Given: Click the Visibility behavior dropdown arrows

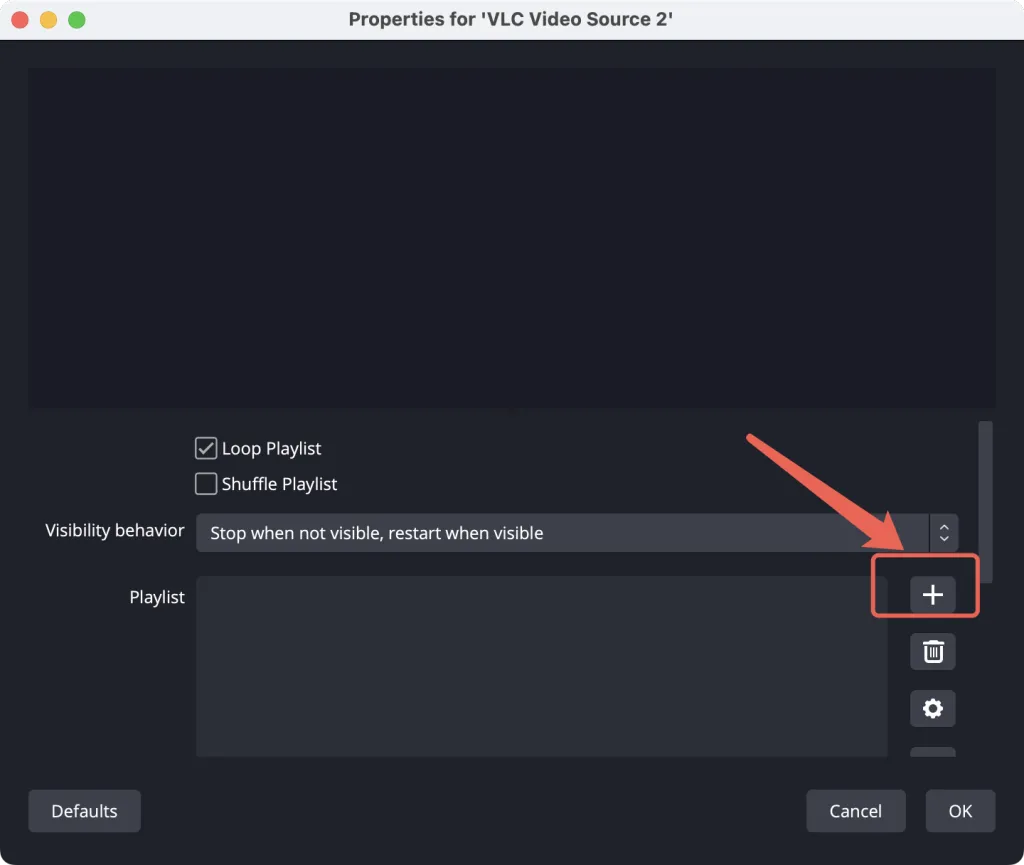Looking at the screenshot, I should 944,533.
